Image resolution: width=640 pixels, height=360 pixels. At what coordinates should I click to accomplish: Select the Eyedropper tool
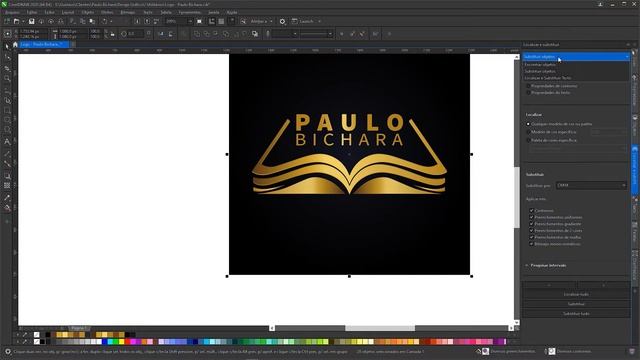(7, 198)
